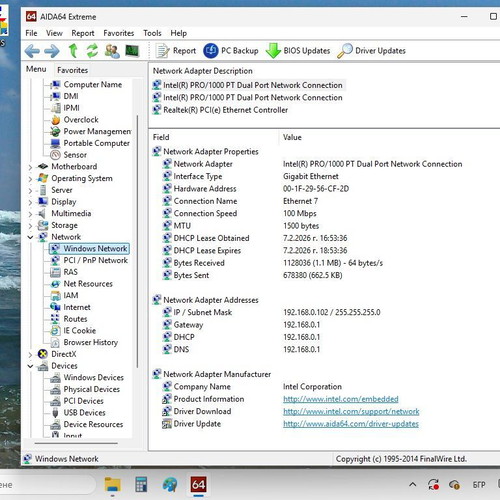Expand the Operating System tree node

point(30,179)
